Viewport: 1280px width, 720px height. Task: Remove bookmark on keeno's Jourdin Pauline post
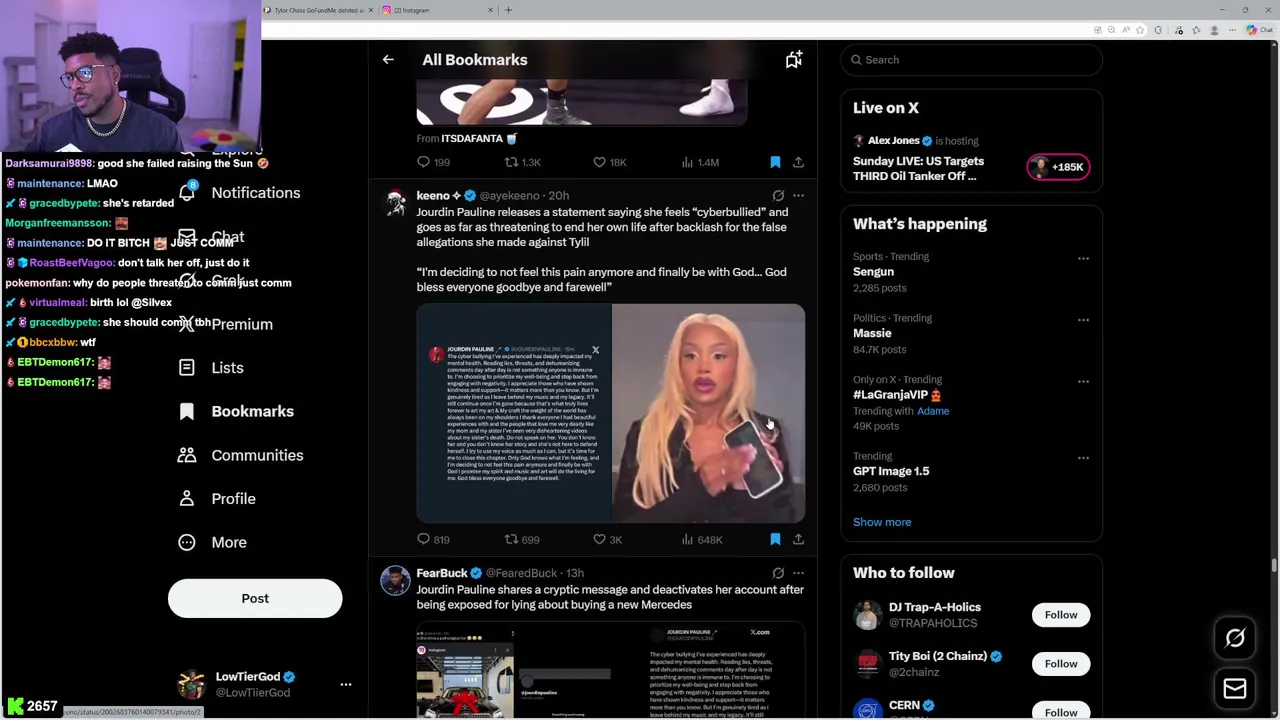(x=775, y=539)
